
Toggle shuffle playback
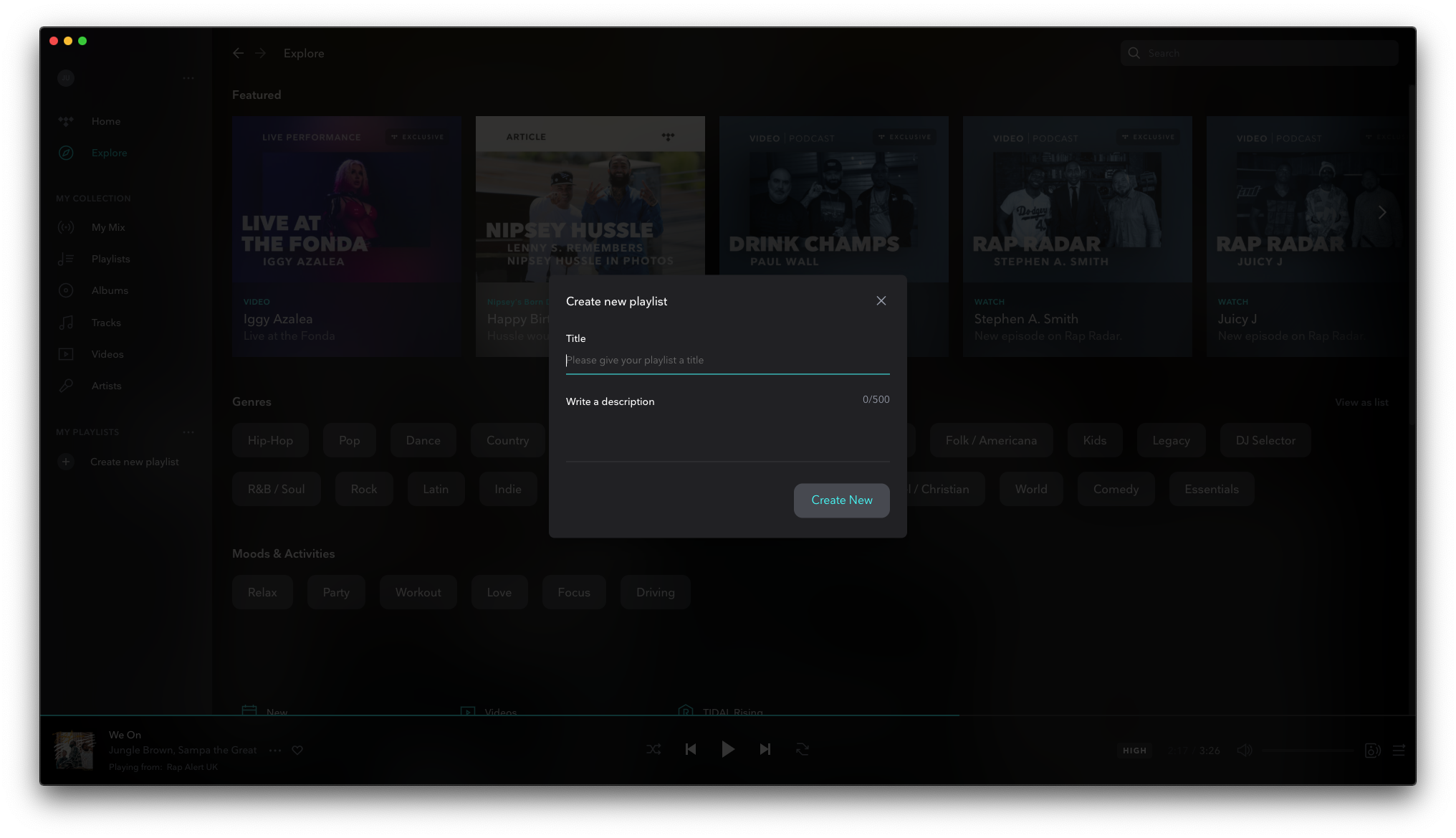(x=653, y=750)
